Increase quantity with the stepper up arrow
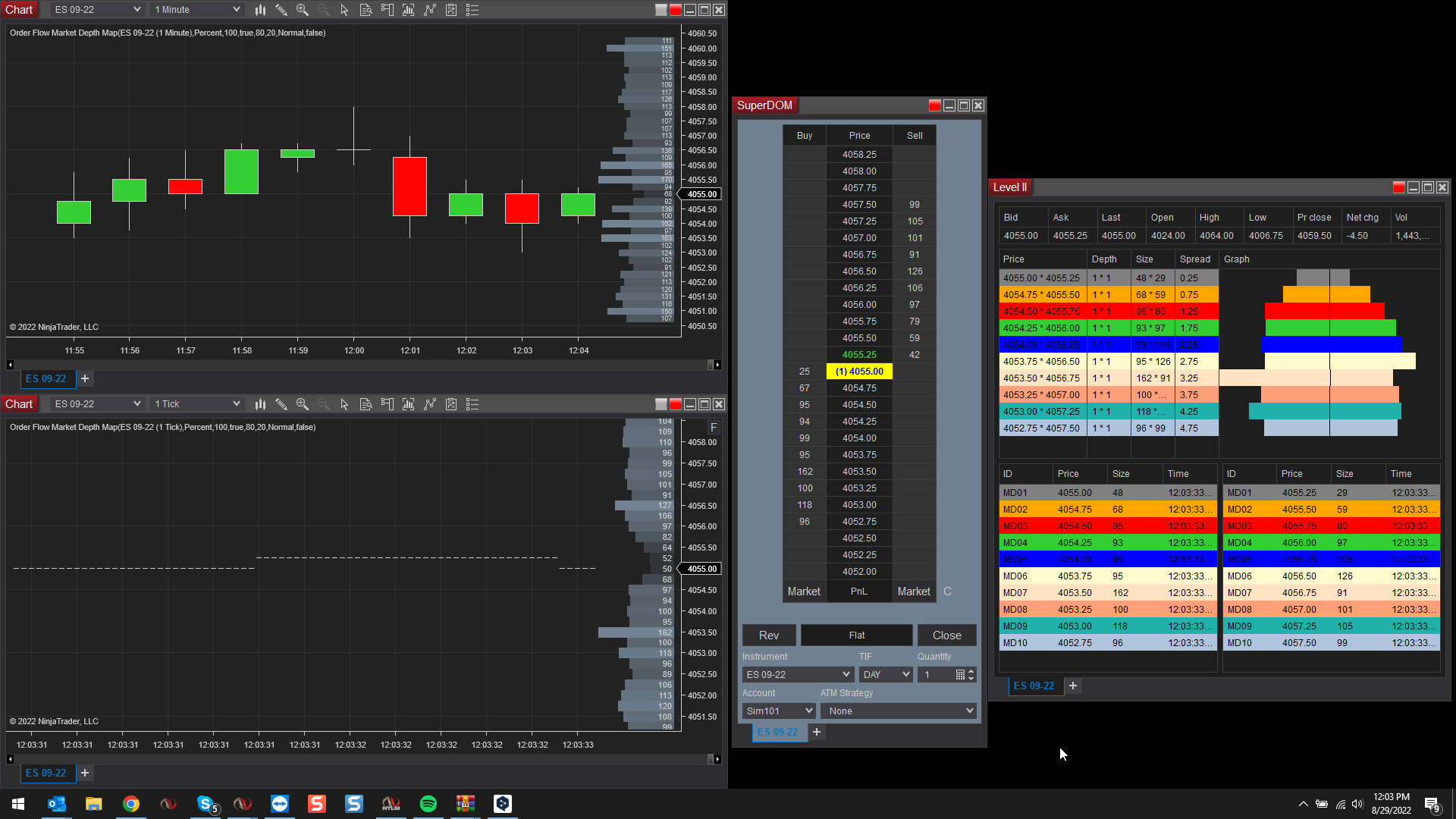The image size is (1456, 819). (x=971, y=671)
